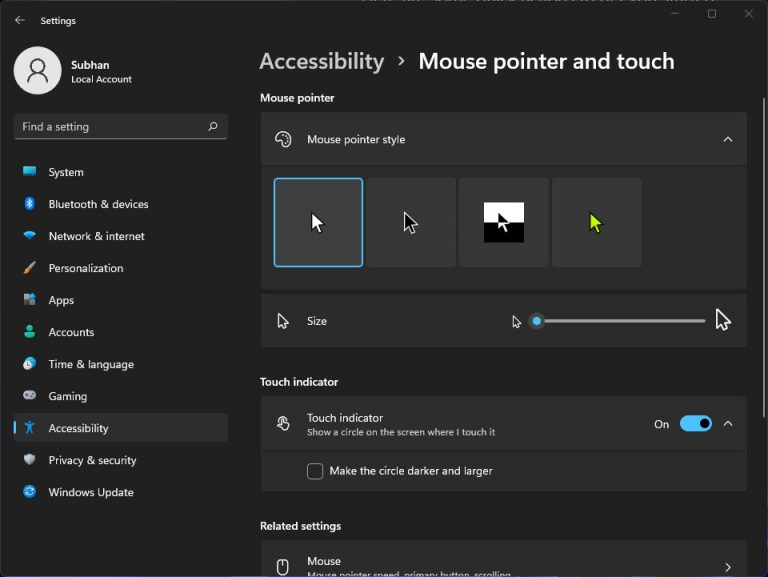Collapse the Mouse pointer style section
Screen dimensions: 768x577
[728, 140]
